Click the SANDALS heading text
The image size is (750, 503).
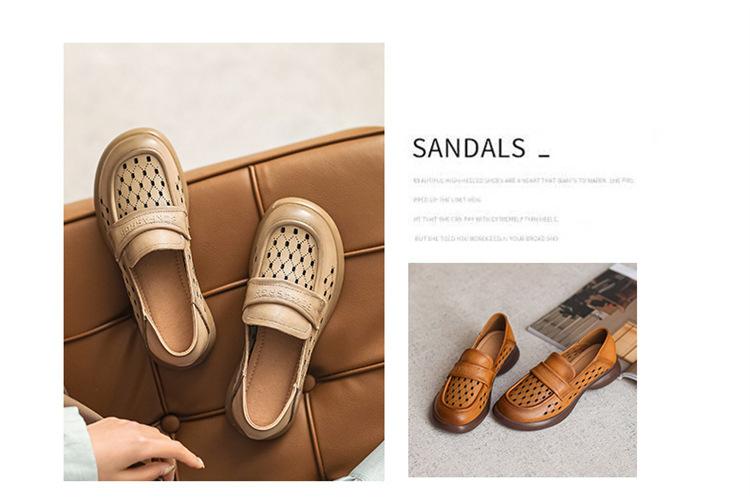tap(469, 148)
